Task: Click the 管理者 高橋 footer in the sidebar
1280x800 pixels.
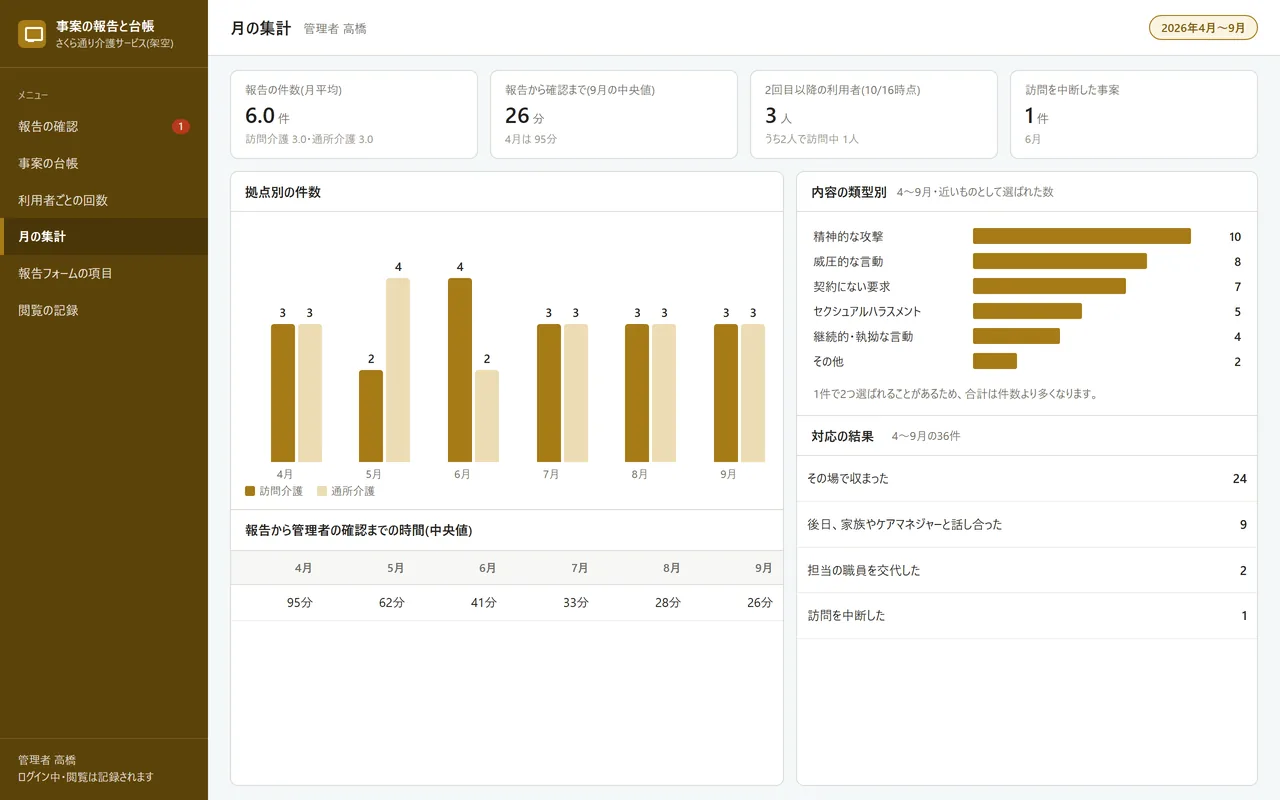Action: pos(47,760)
